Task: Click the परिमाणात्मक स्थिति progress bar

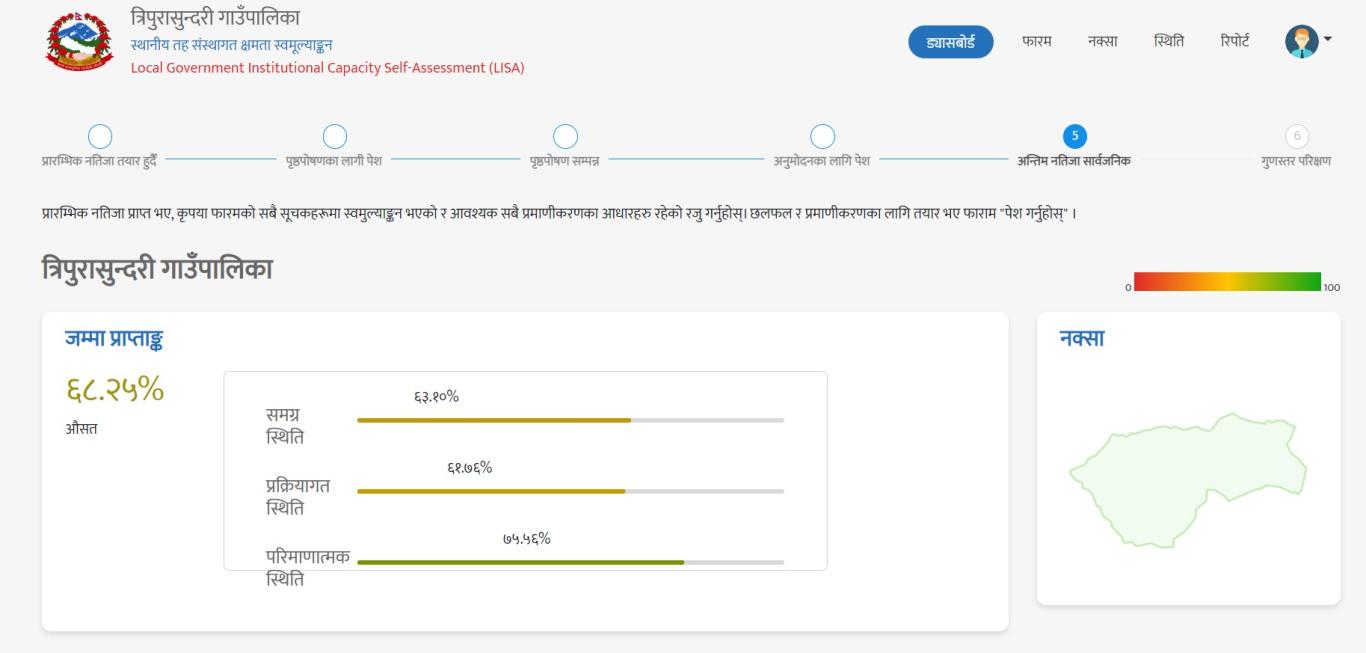Action: pyautogui.click(x=570, y=562)
